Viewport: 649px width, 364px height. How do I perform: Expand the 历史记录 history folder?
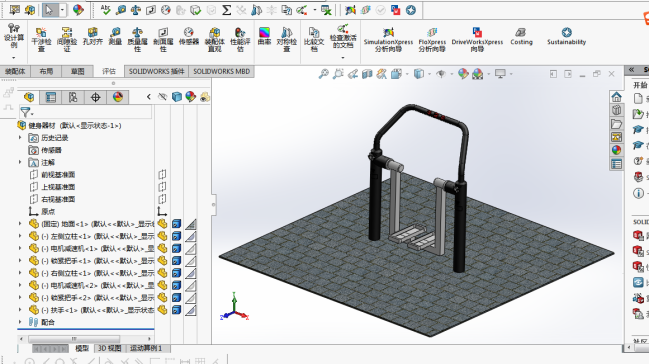pyautogui.click(x=20, y=137)
